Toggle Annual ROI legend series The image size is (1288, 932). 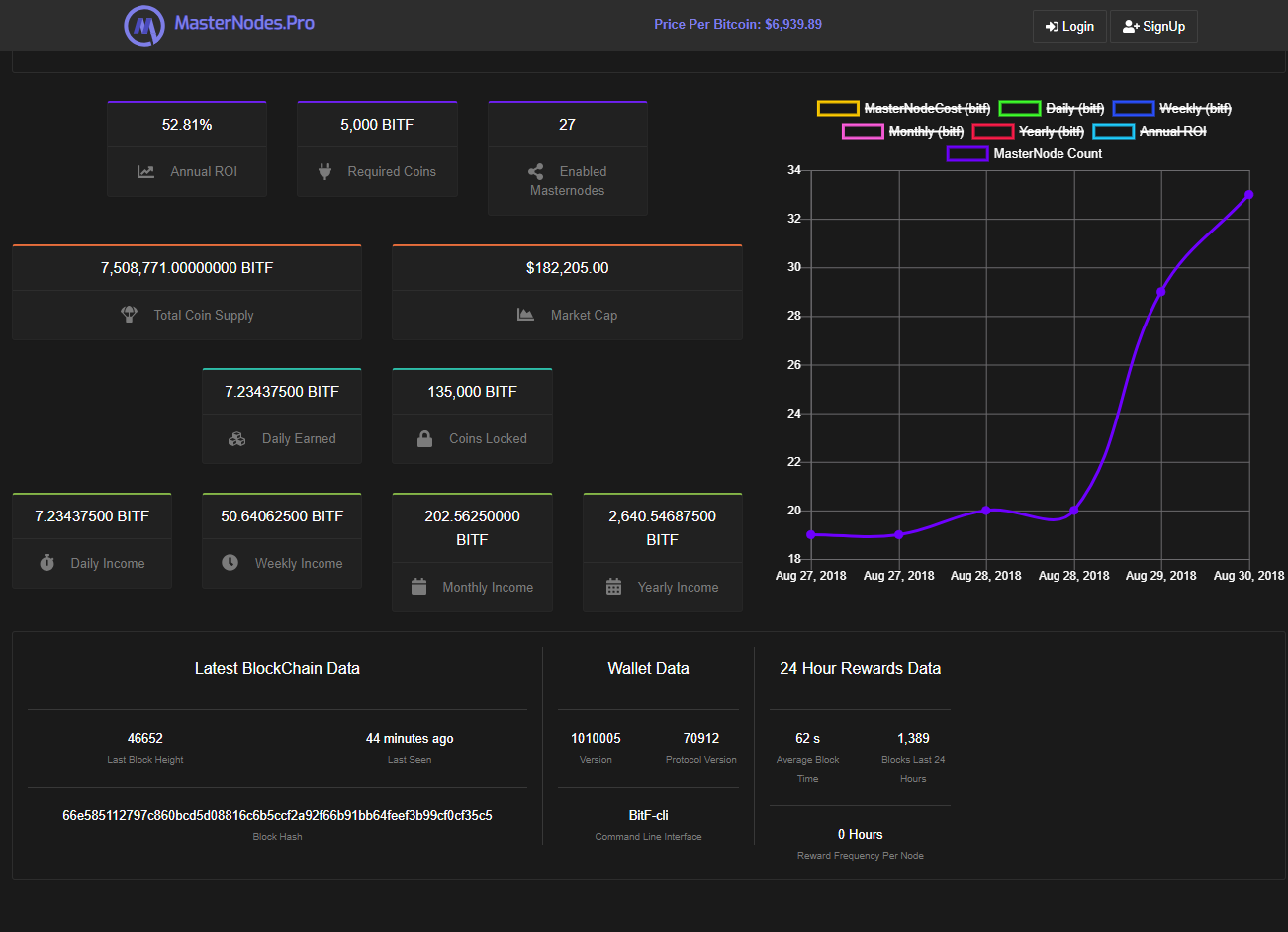[1150, 131]
